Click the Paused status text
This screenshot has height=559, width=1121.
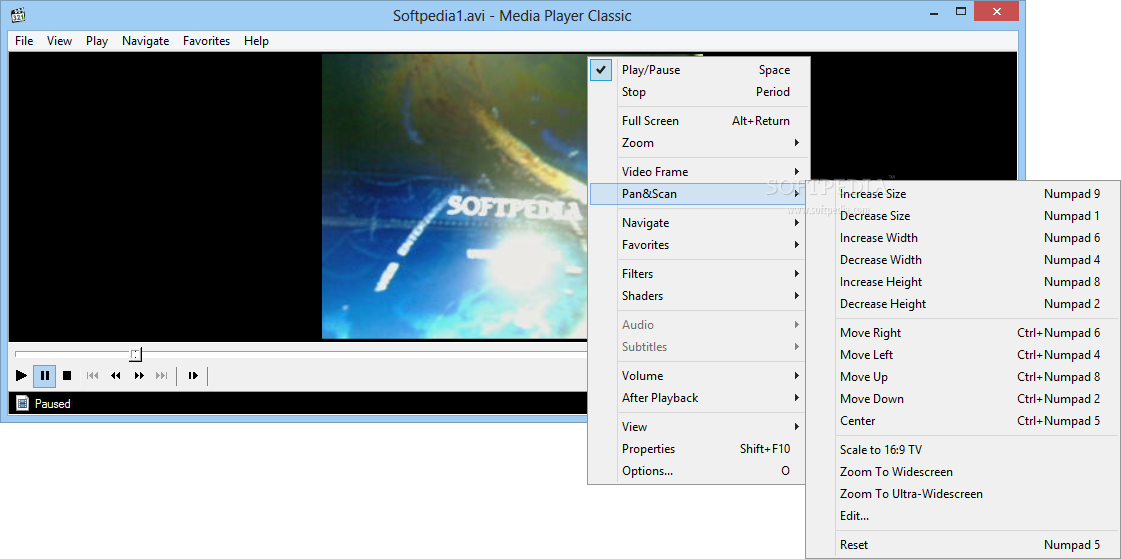(x=53, y=404)
